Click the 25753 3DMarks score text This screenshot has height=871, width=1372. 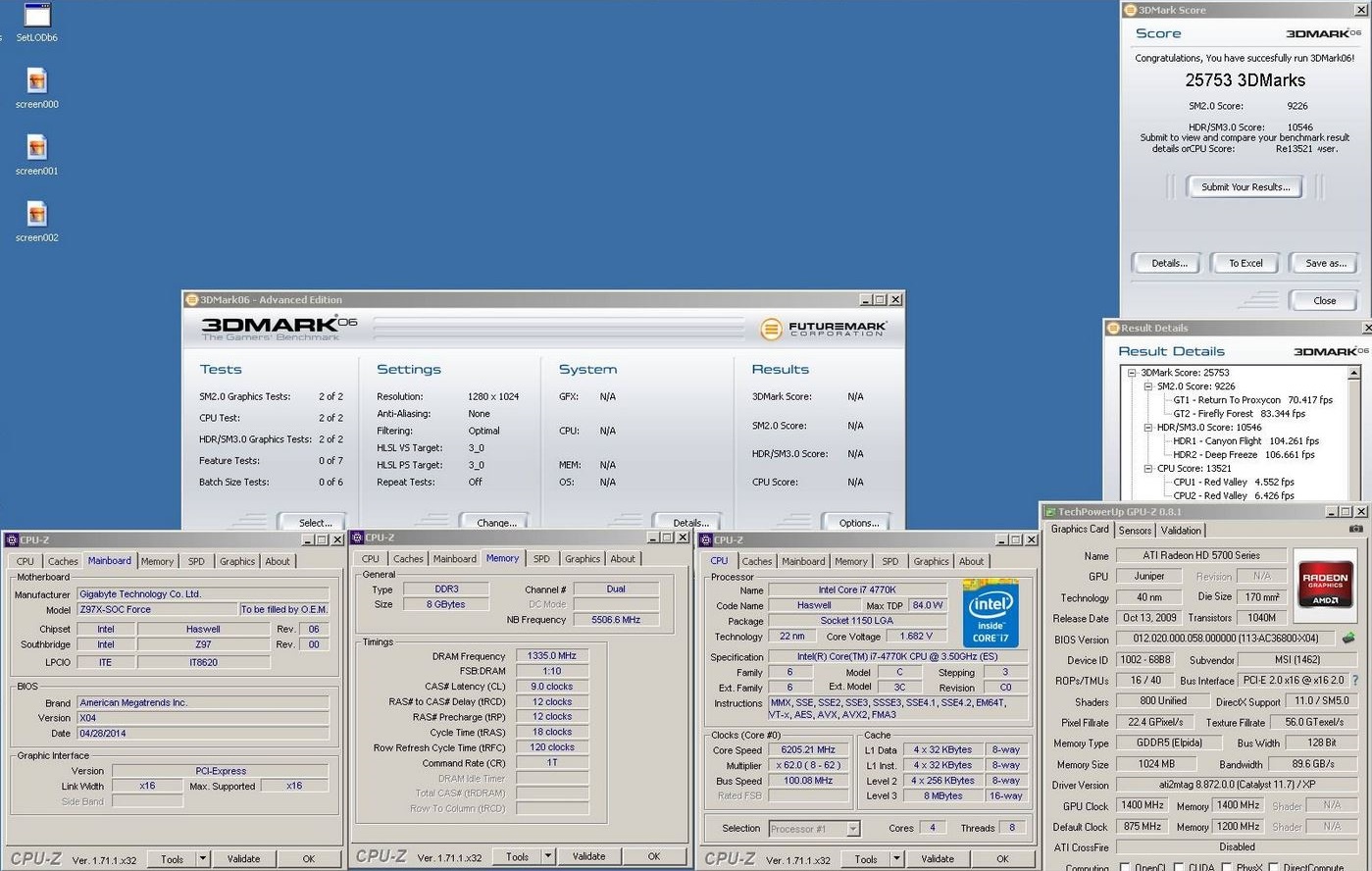pos(1245,80)
